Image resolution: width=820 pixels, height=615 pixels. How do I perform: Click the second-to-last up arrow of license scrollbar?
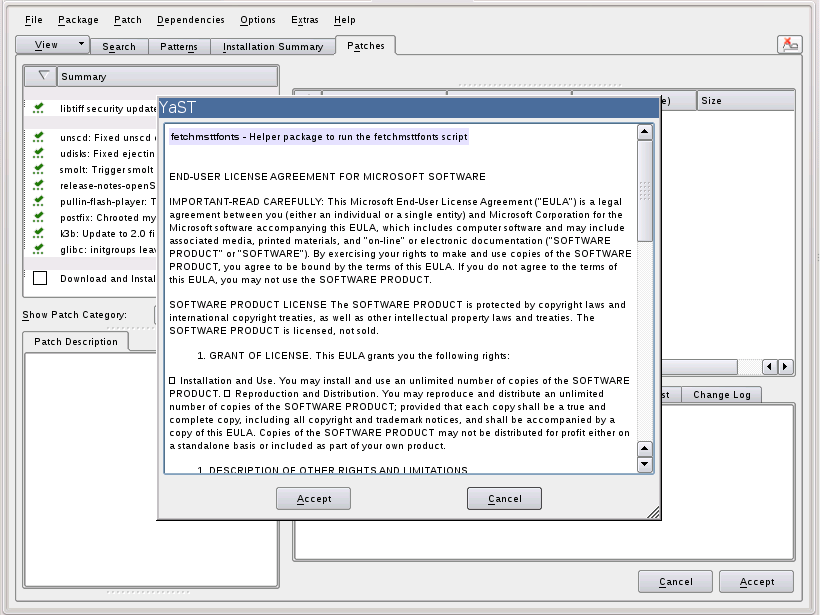tap(645, 449)
